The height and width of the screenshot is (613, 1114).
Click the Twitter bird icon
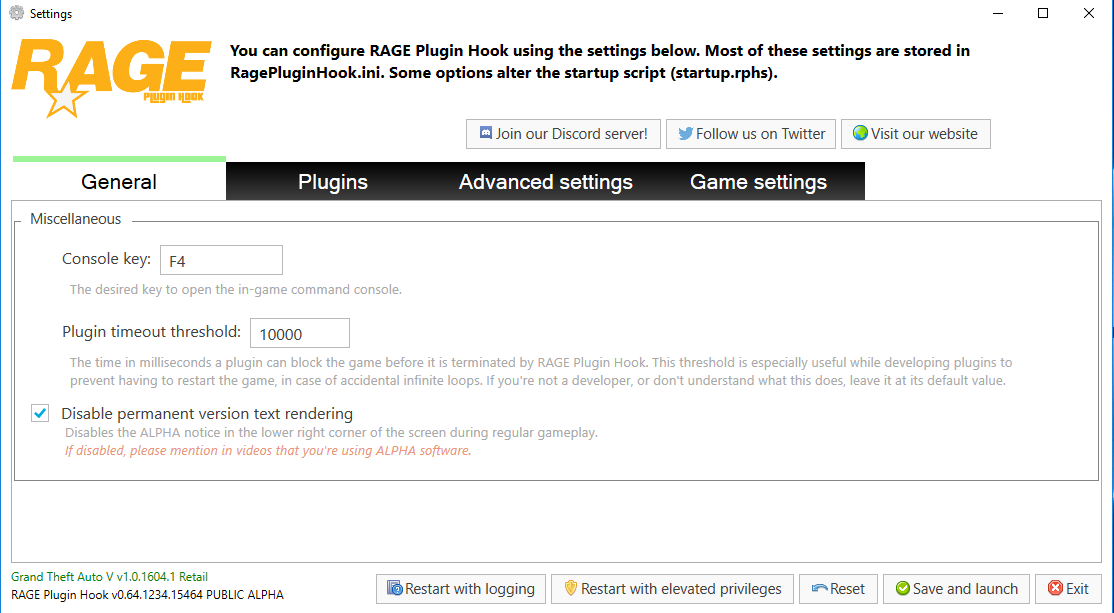[x=685, y=134]
